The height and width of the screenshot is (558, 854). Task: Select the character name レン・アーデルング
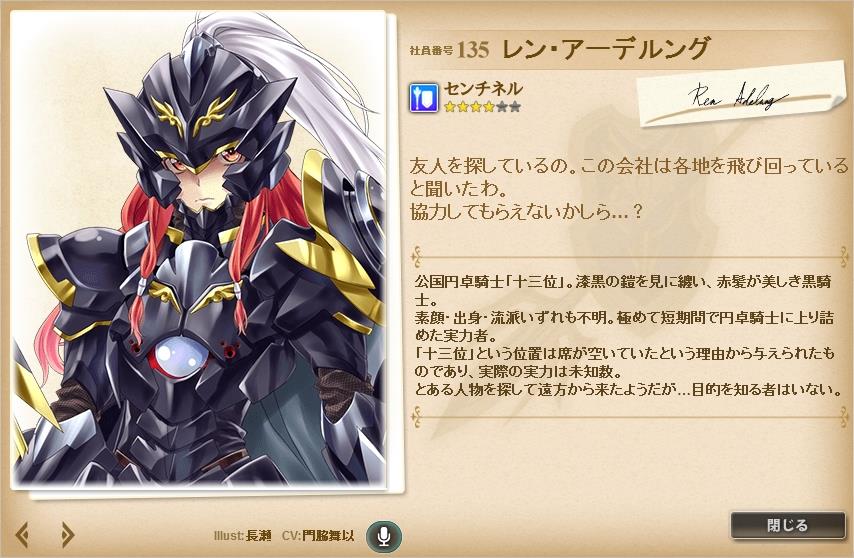(x=606, y=49)
